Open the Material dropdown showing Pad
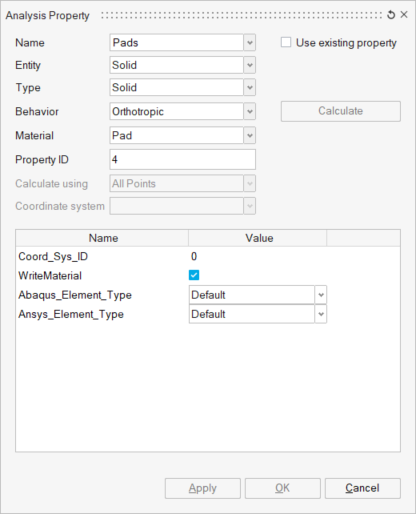 [x=249, y=135]
